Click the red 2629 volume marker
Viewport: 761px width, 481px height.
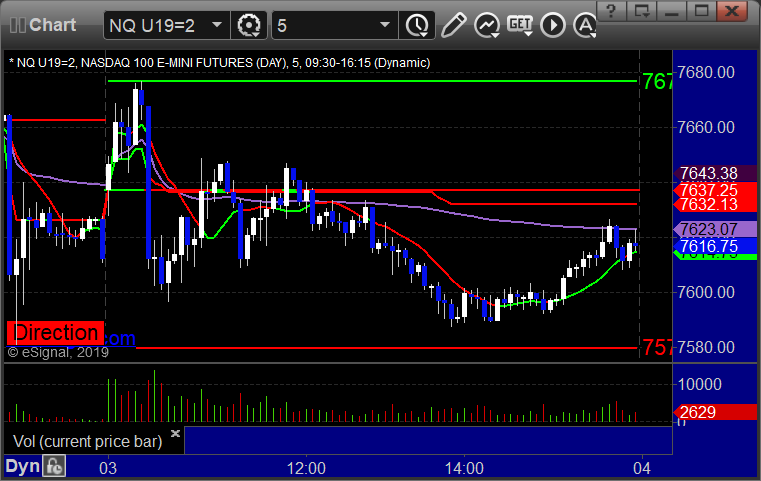[x=715, y=412]
